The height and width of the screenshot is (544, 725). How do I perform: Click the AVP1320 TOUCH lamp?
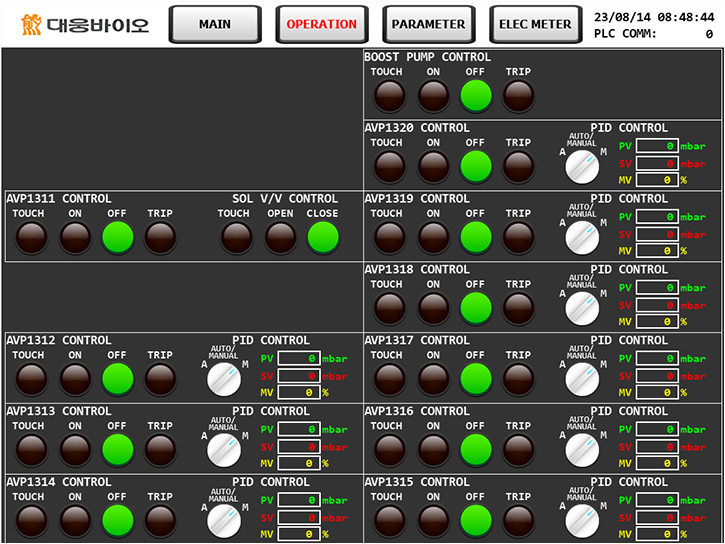(389, 166)
